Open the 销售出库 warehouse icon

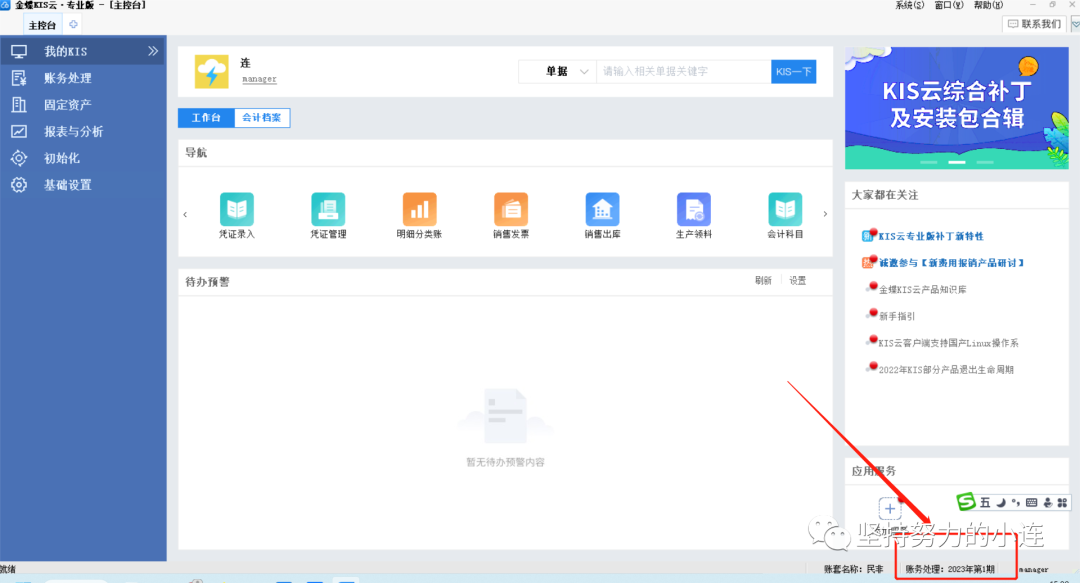tap(602, 210)
